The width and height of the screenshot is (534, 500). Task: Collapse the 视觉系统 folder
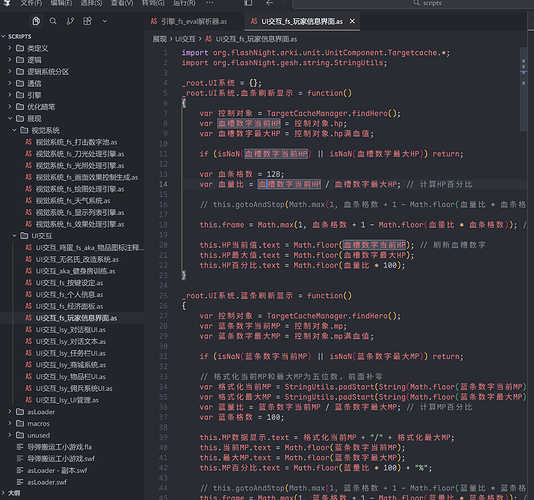pyautogui.click(x=14, y=130)
